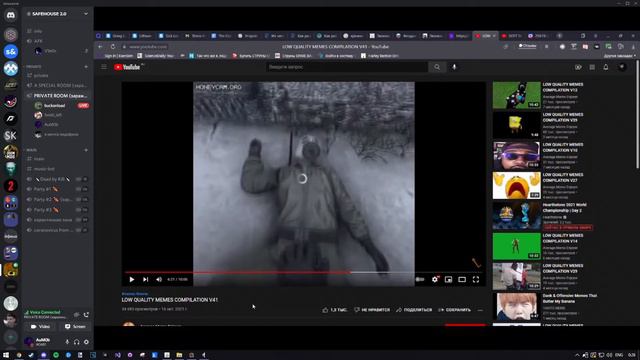Open the Hearthstone 2021 World Championship video
640x360 pixels.
(x=517, y=216)
